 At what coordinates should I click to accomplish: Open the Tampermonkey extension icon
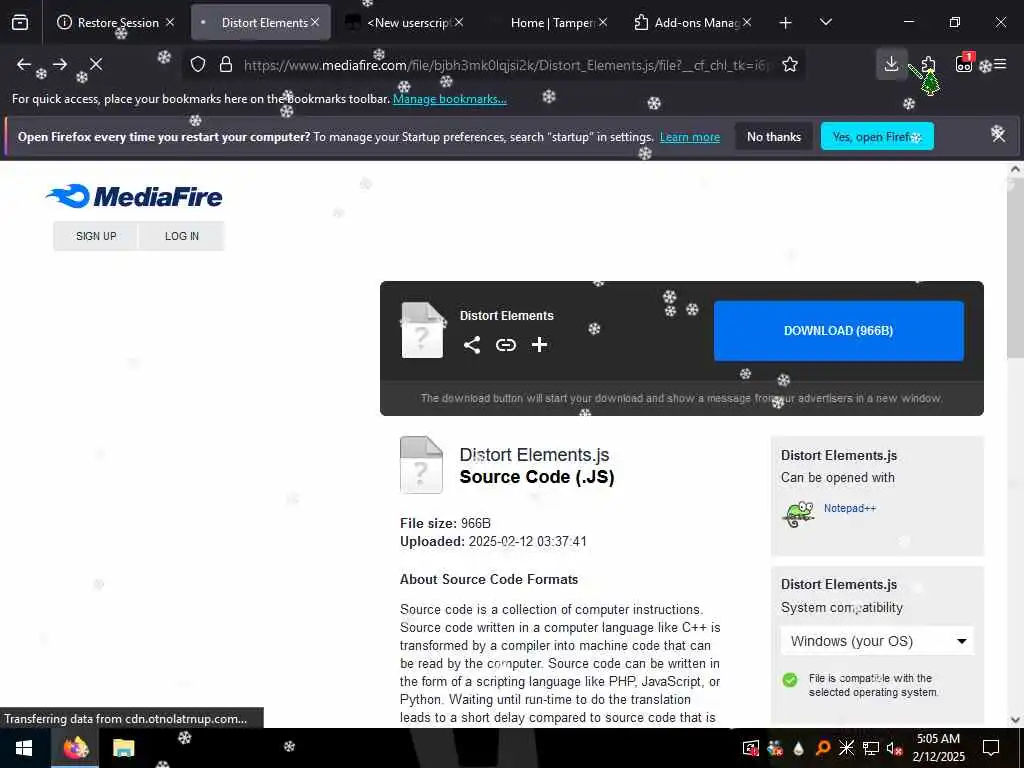[x=964, y=63]
